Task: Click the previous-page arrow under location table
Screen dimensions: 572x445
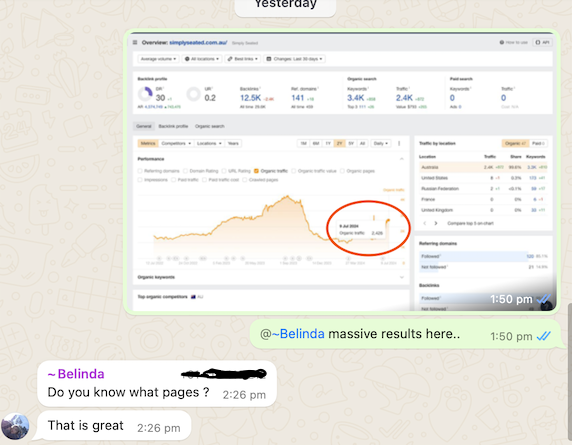Action: pos(424,223)
